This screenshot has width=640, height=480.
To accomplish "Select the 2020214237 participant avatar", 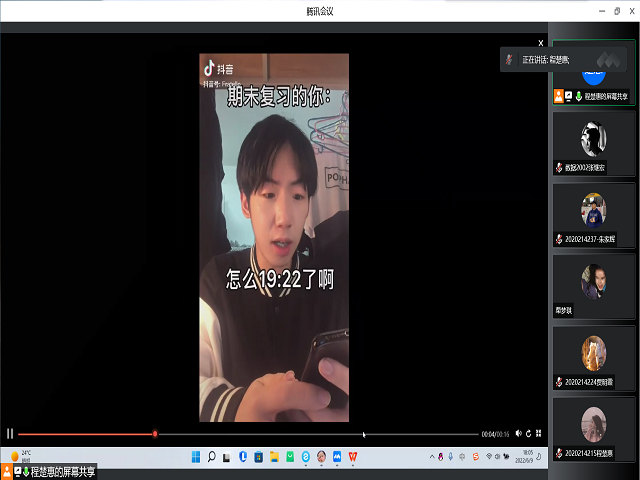I will pyautogui.click(x=593, y=210).
